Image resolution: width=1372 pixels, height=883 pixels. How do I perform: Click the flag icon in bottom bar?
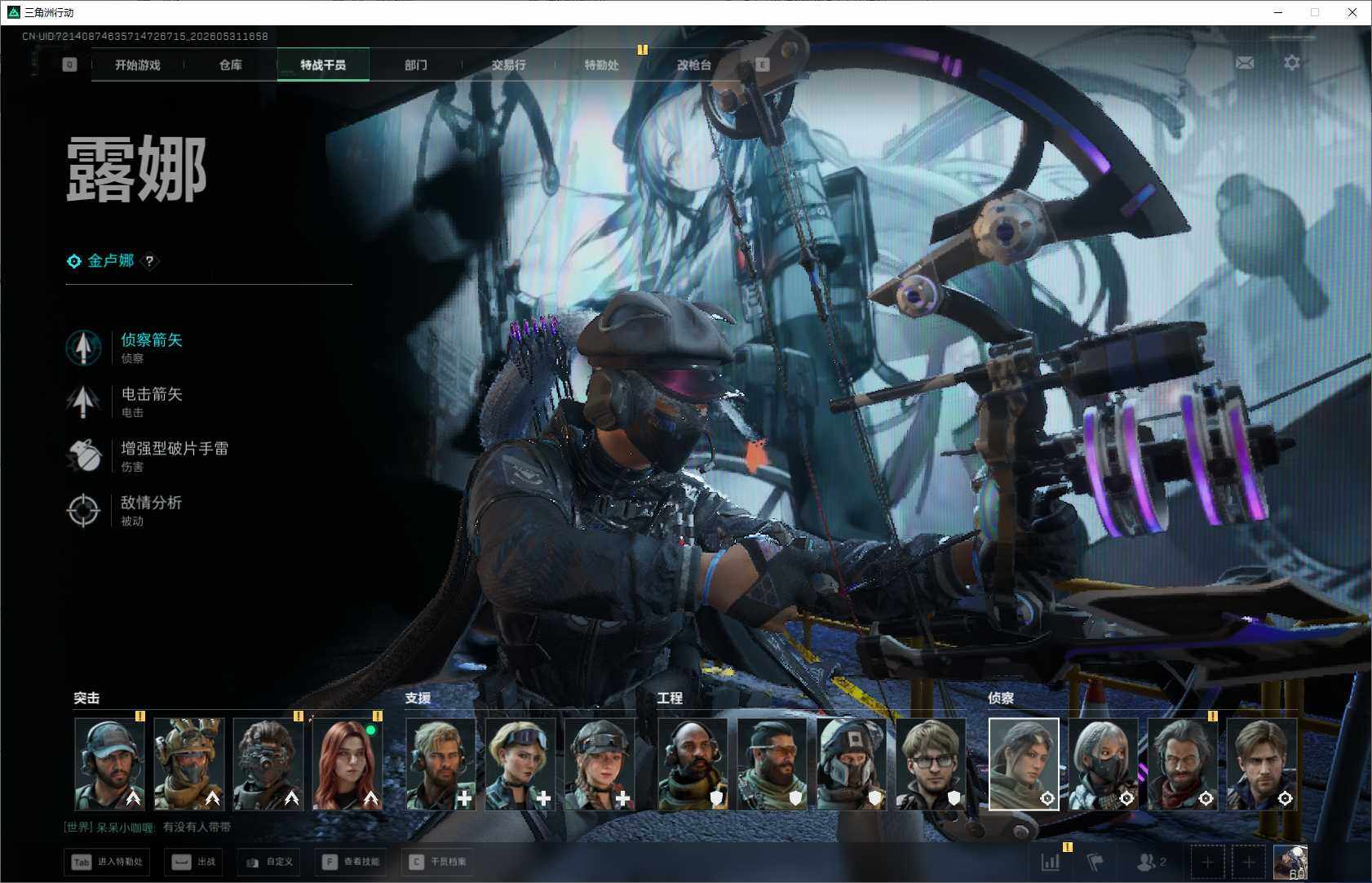tap(1095, 862)
